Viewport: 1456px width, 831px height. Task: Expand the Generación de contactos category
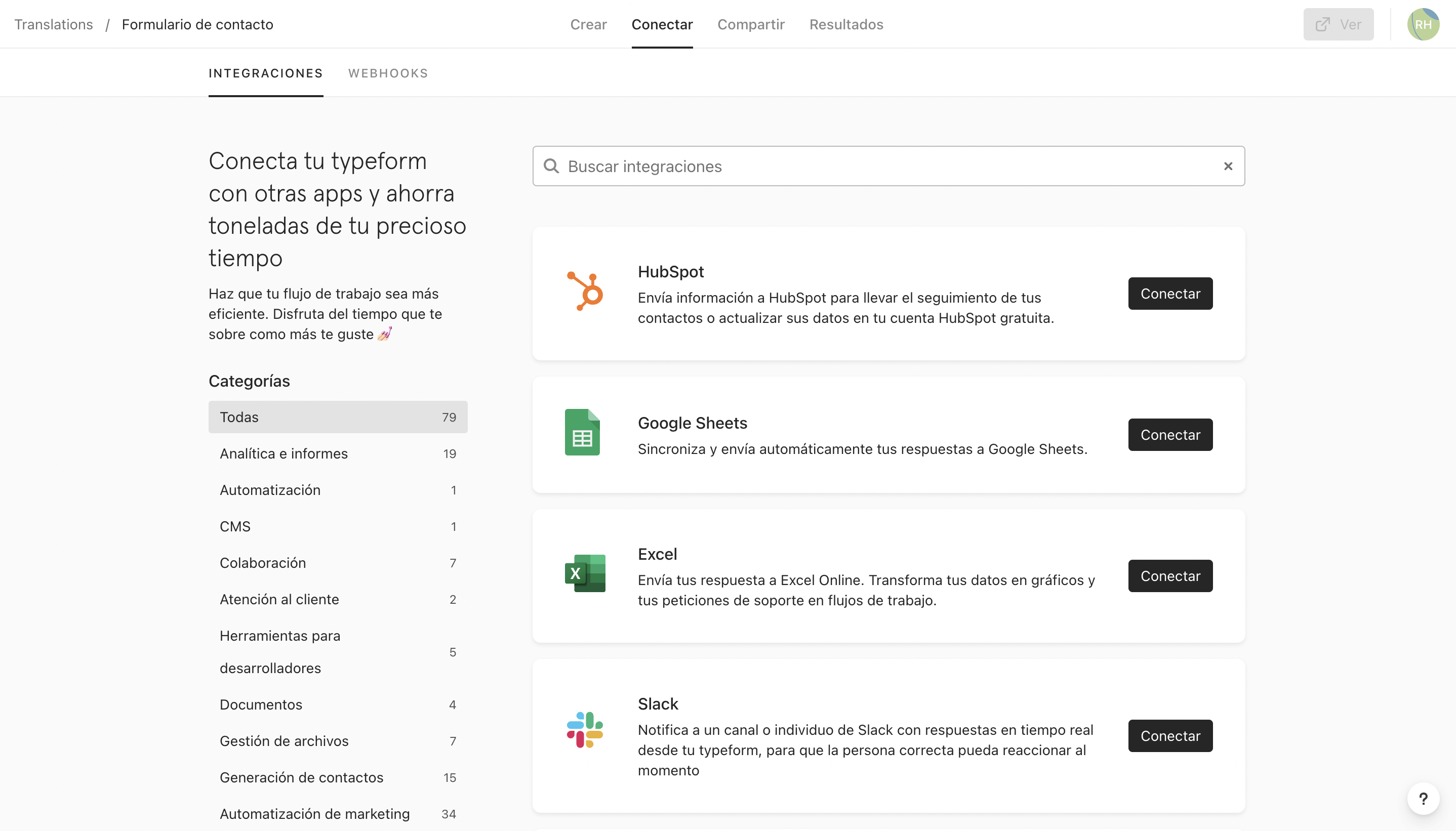(x=301, y=778)
